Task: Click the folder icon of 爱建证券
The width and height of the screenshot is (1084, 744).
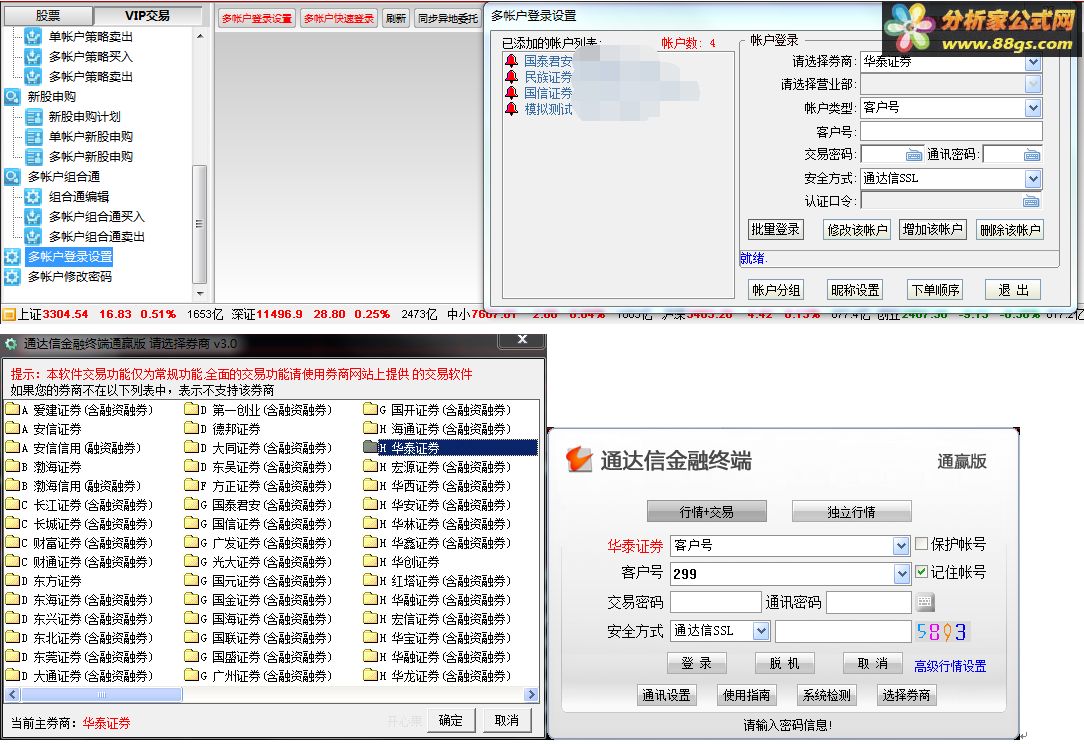Action: (12, 409)
